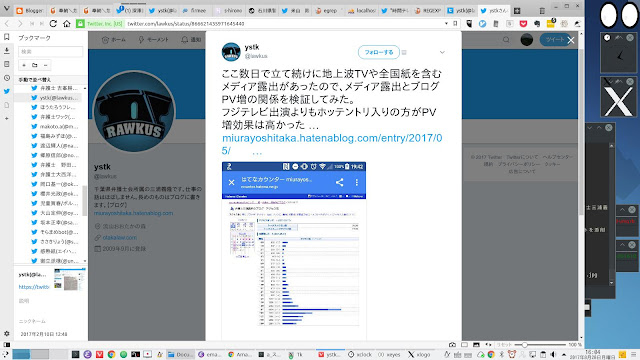Image resolution: width=640 pixels, height=360 pixels.
Task: Create a new bookmark folder
Action: [35, 65]
